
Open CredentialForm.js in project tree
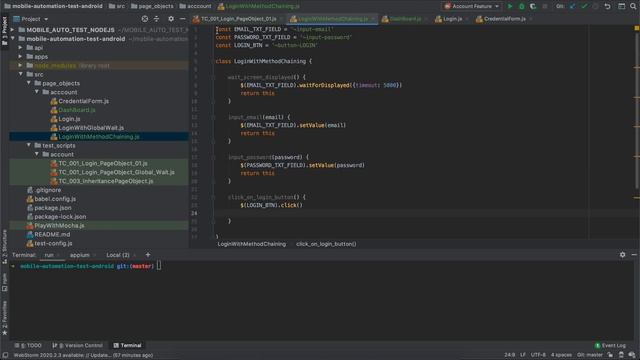tap(83, 101)
